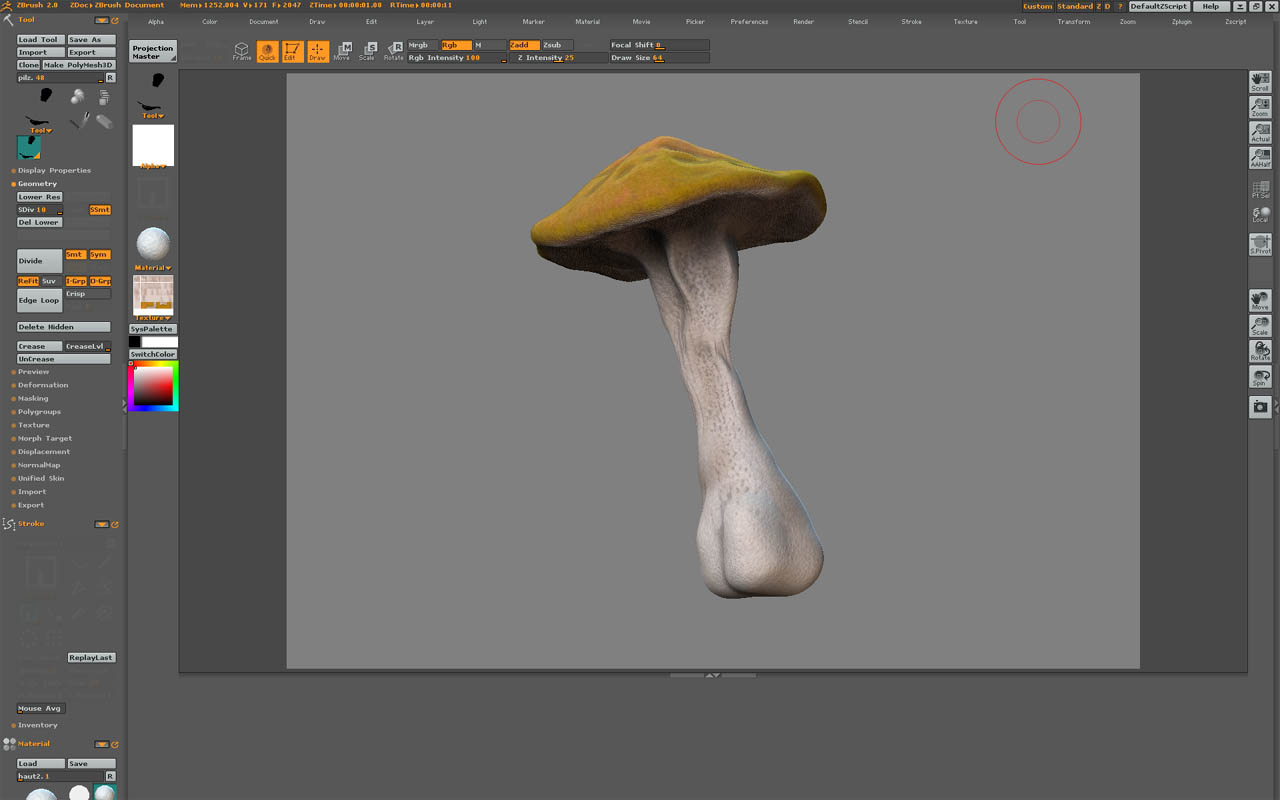Select the Move transform icon in top toolbar
Screen dimensions: 1280x800
tap(342, 51)
